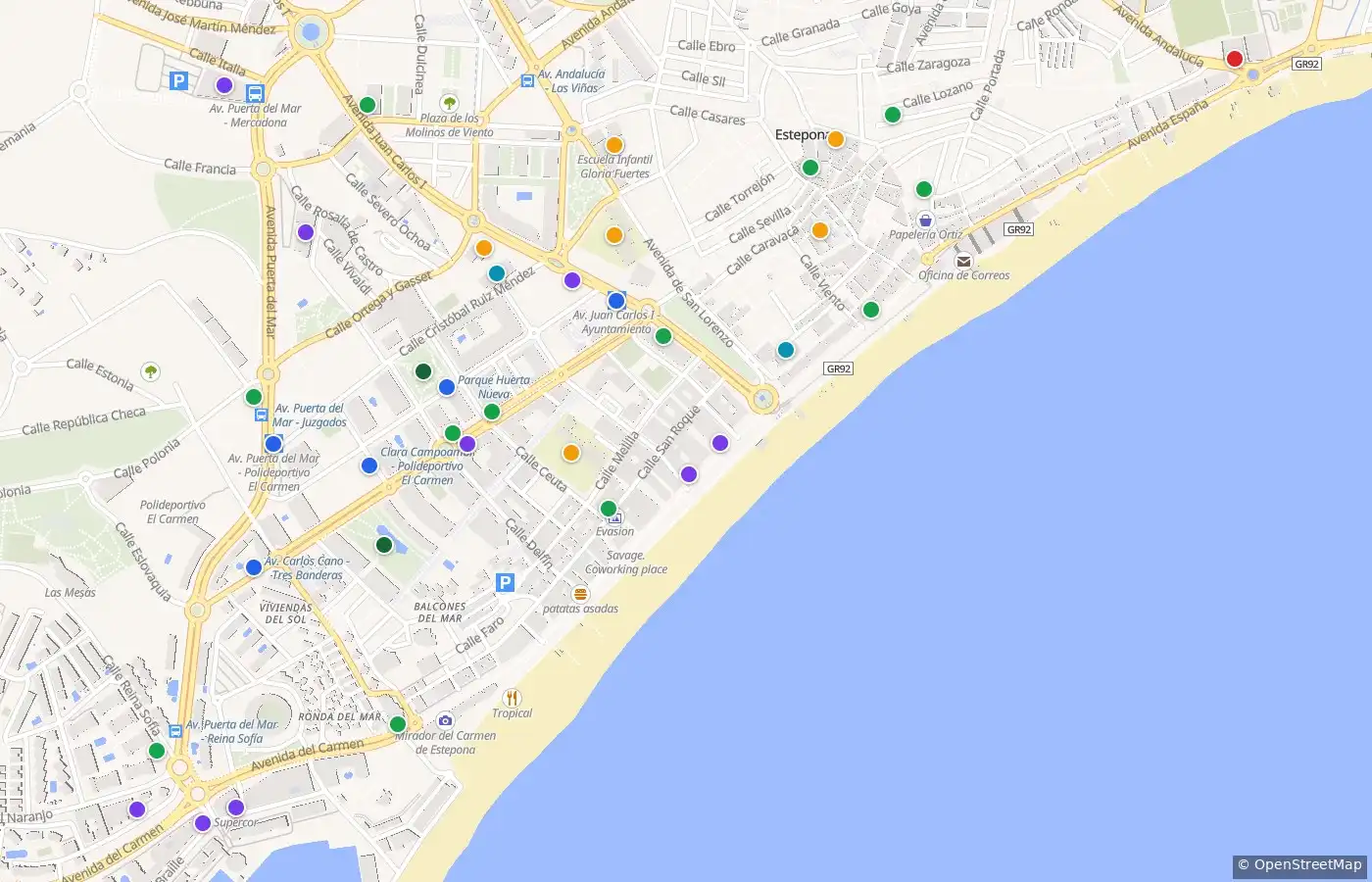Click the Tropical restaurant icon

pyautogui.click(x=512, y=698)
